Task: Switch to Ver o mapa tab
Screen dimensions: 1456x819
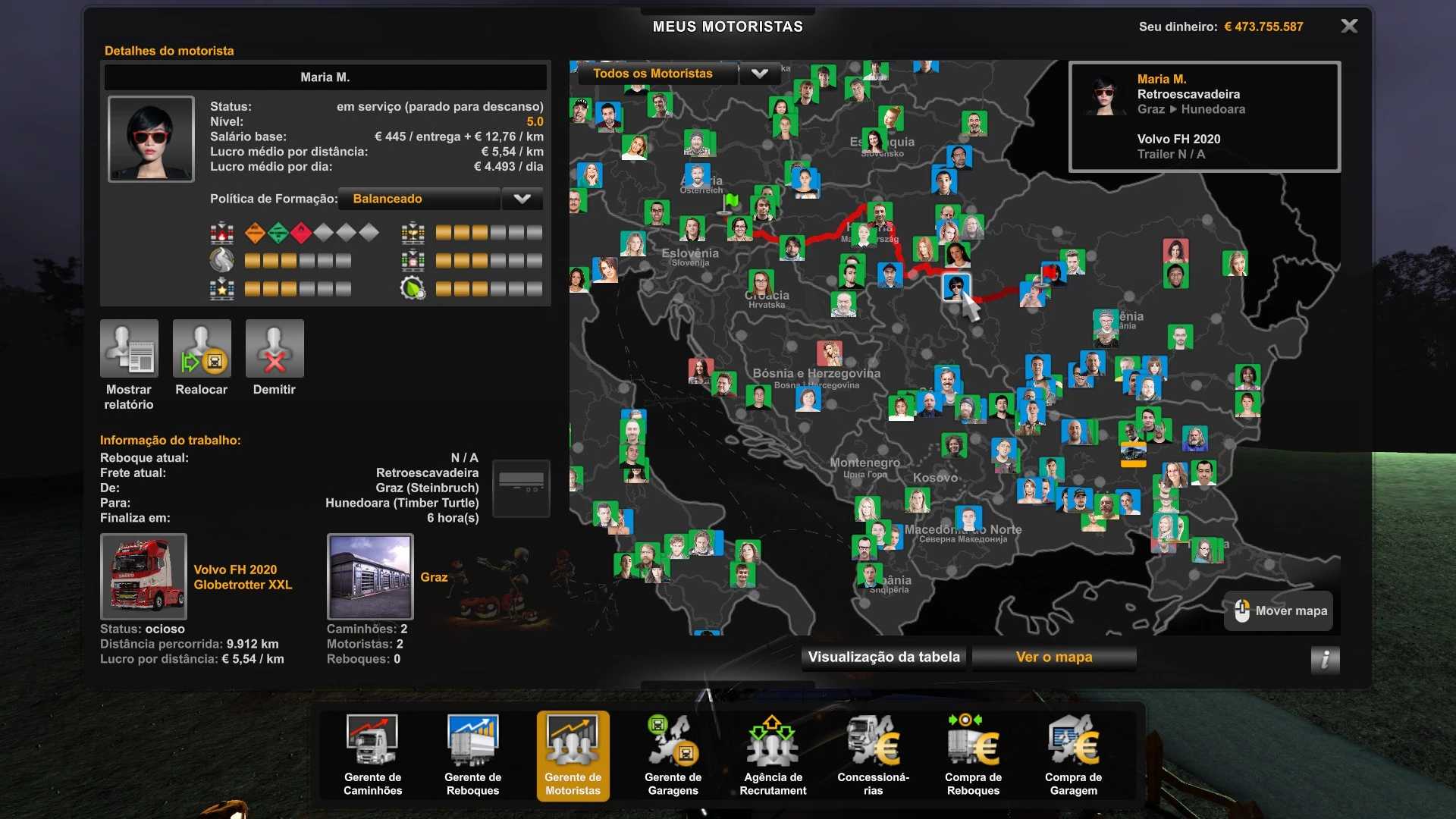Action: [x=1053, y=657]
